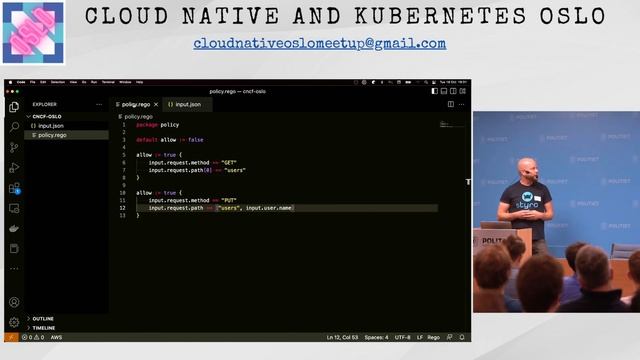The image size is (640, 360).
Task: Close the policy.rego tab
Action: 156,105
